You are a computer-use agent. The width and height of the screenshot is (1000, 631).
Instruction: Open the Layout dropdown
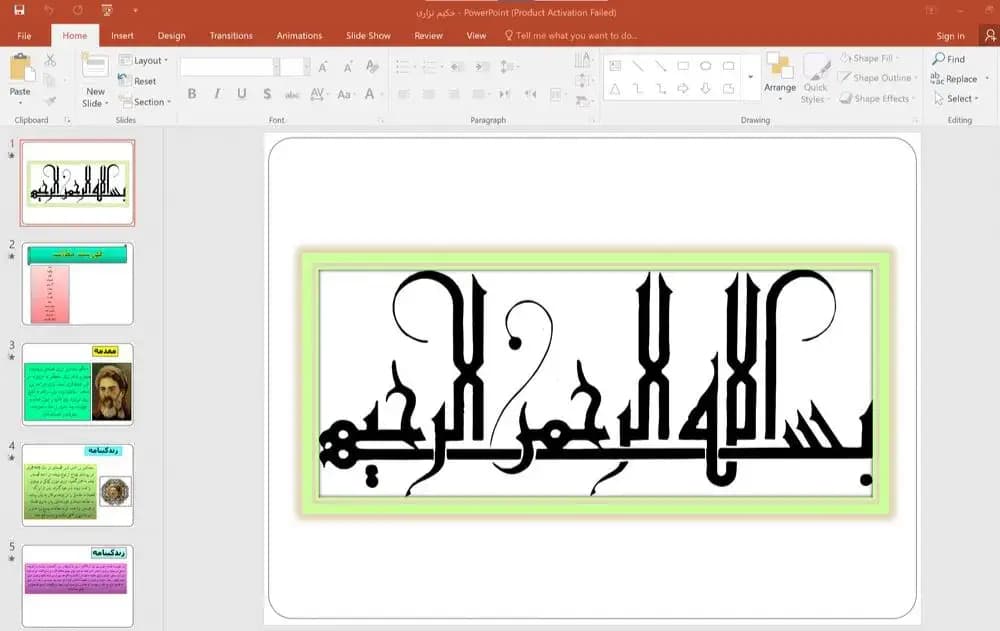pos(144,61)
